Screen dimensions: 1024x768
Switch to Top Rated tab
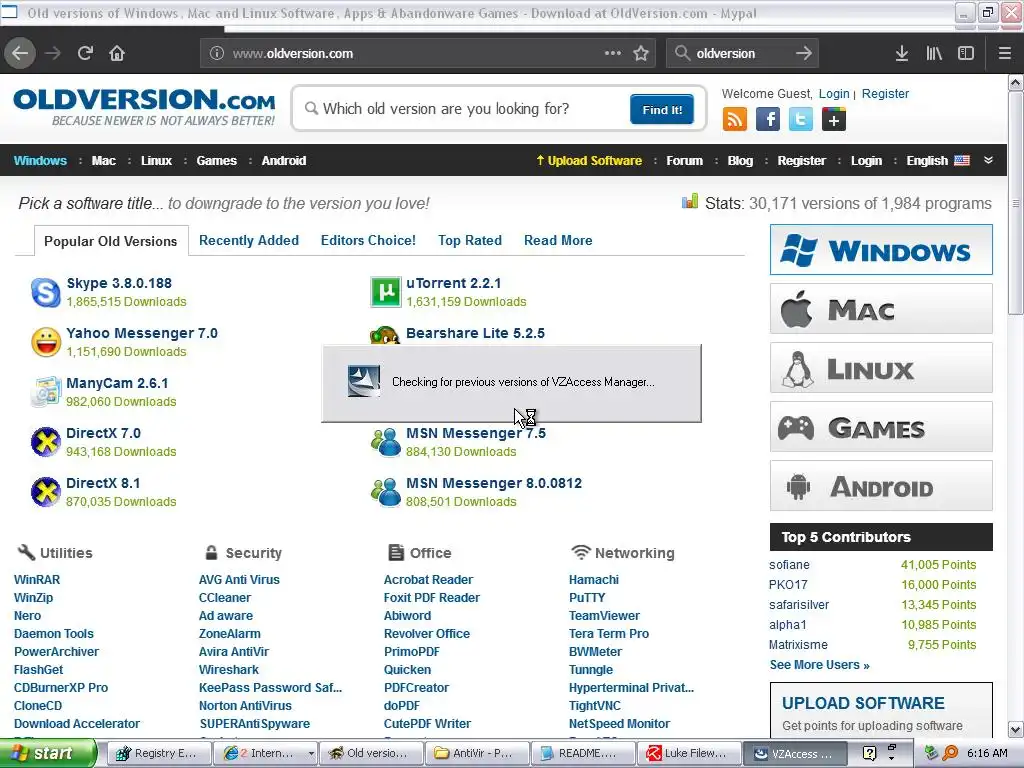pos(470,240)
